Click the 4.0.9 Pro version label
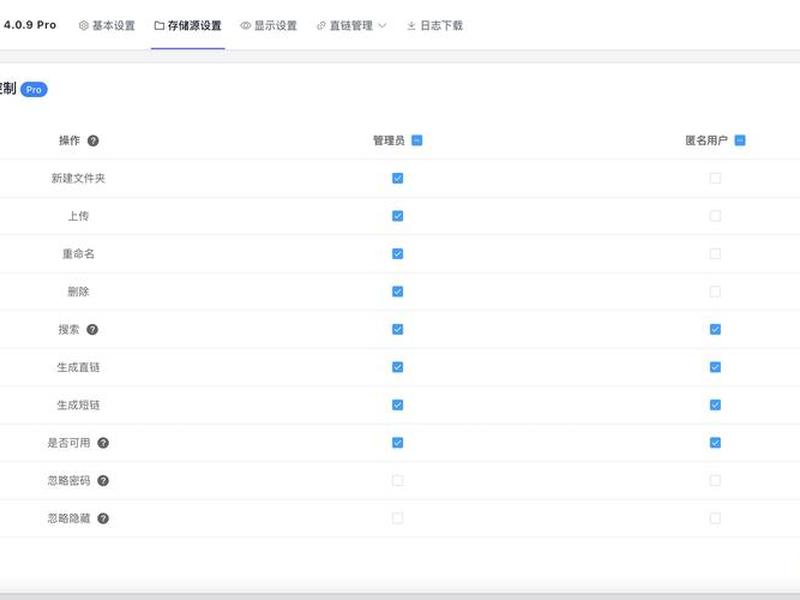This screenshot has width=800, height=600. [x=30, y=24]
